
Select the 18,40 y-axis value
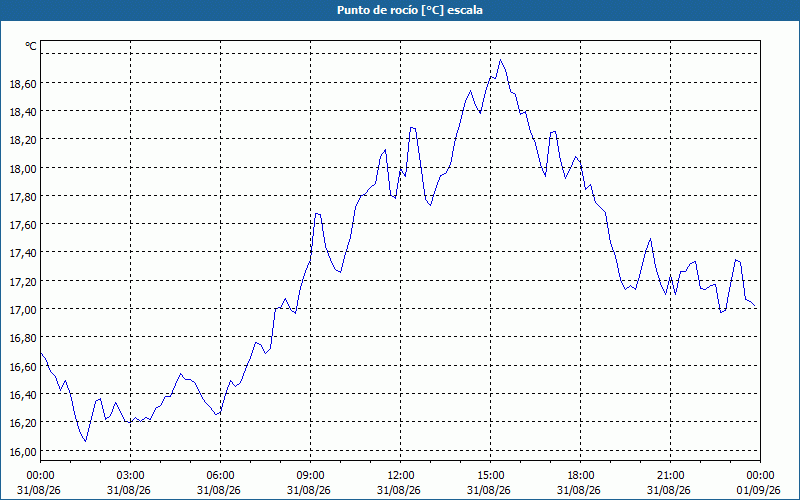pyautogui.click(x=23, y=112)
